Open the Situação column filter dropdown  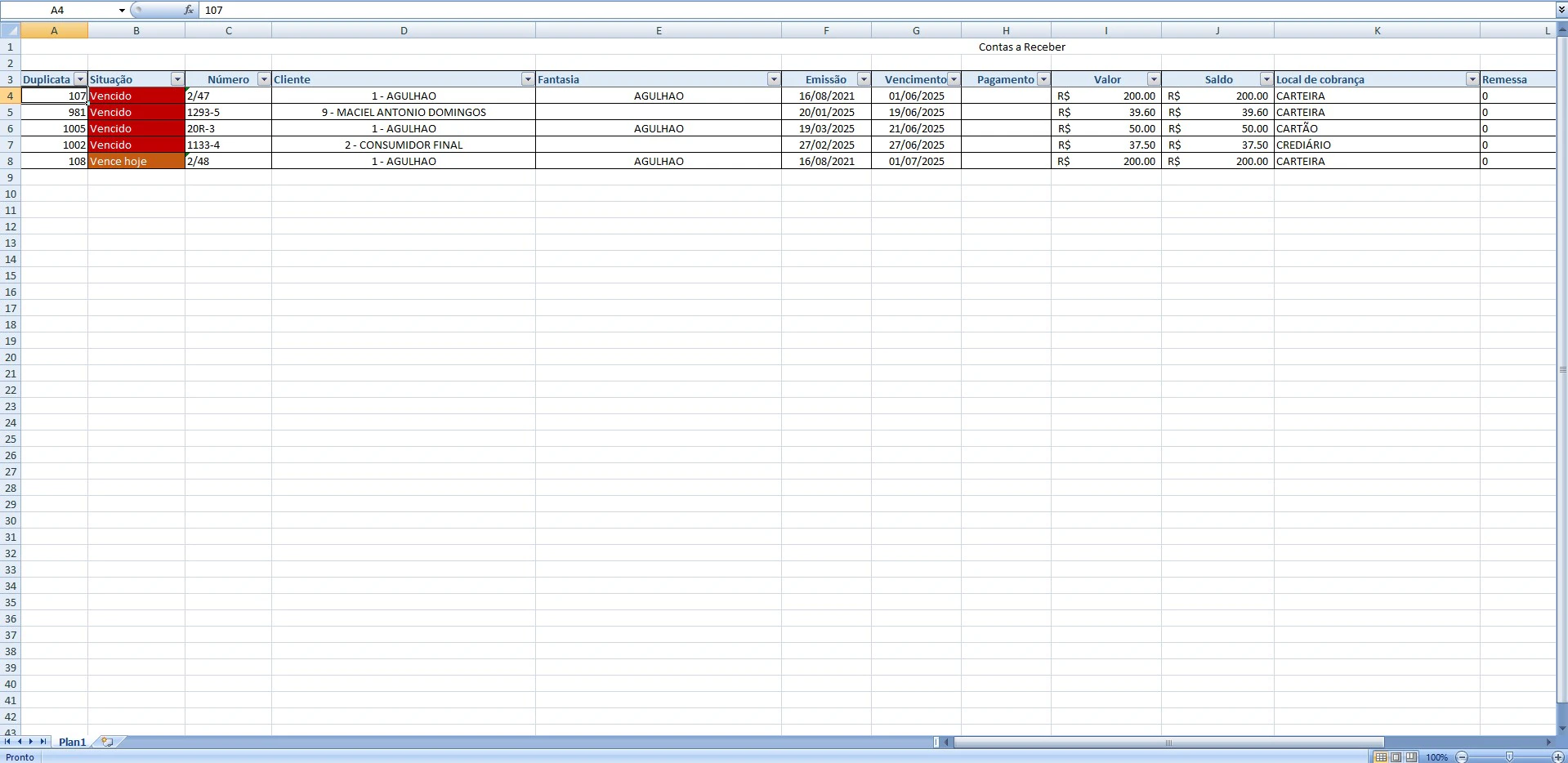tap(176, 79)
